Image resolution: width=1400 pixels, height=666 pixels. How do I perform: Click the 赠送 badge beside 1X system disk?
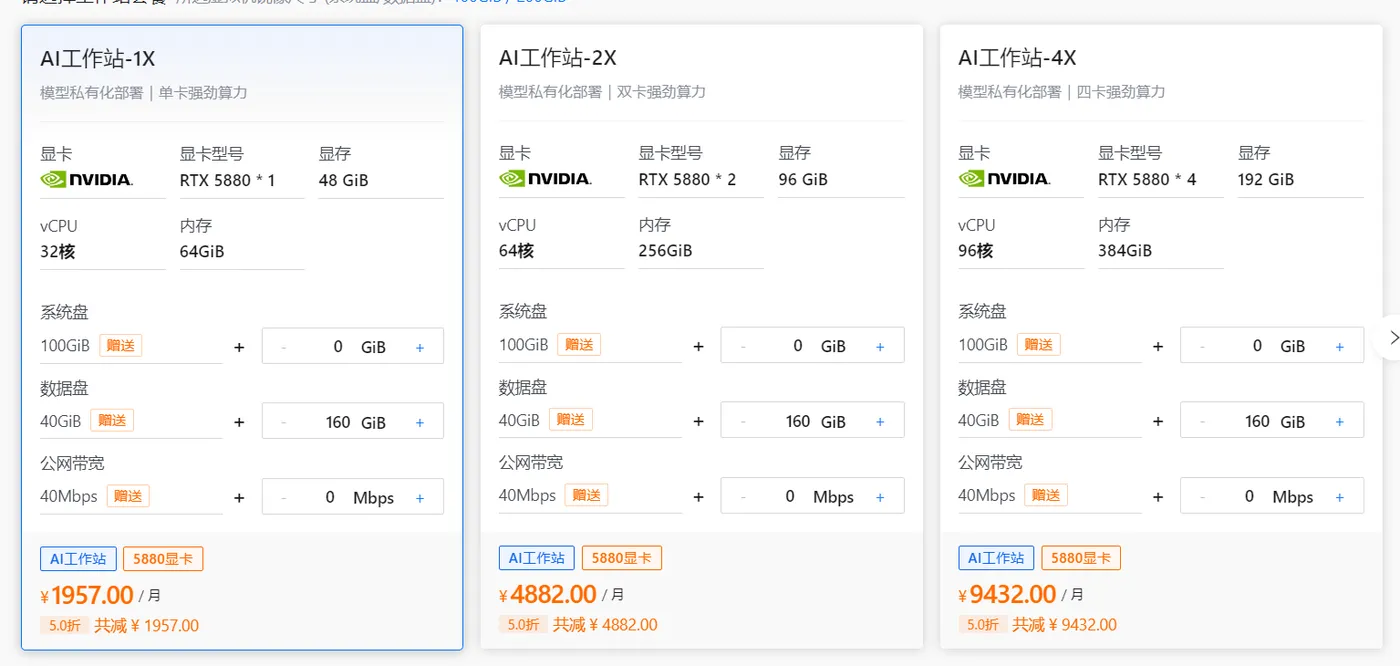pos(120,346)
